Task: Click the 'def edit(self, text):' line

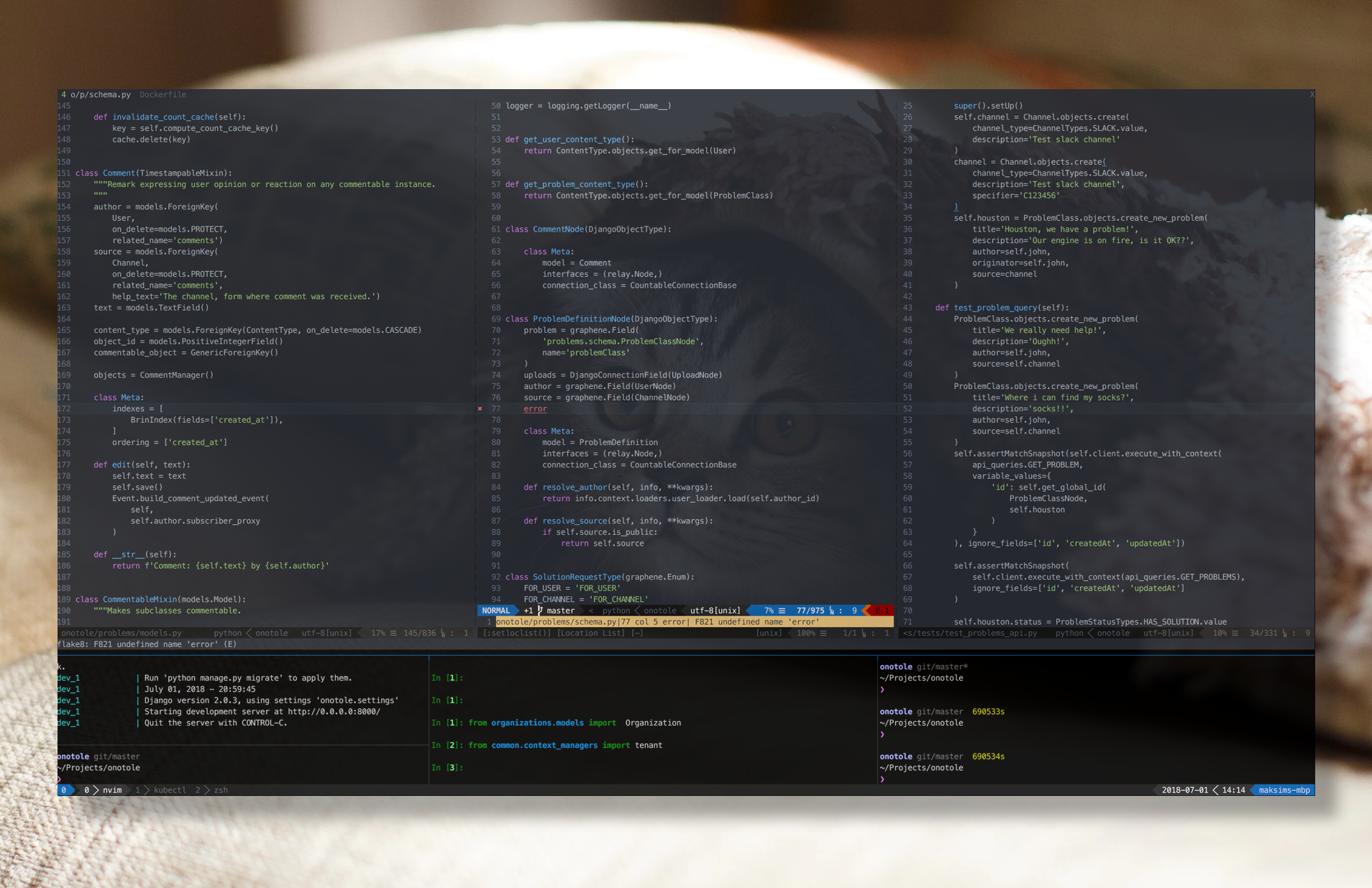Action: tap(142, 465)
